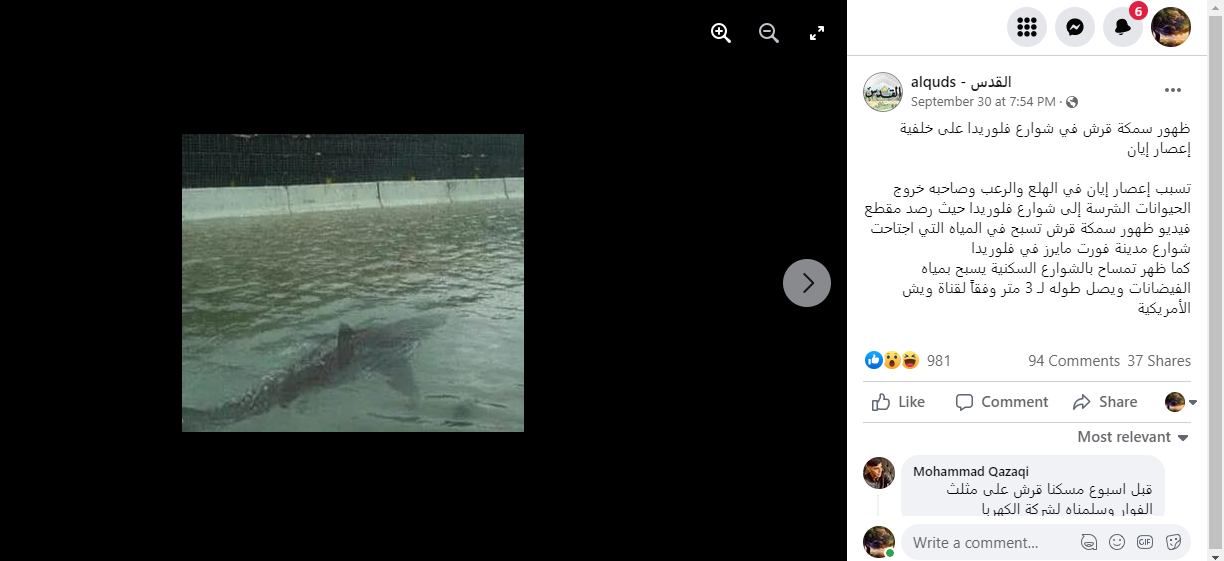Share the shark photo post

pyautogui.click(x=1105, y=402)
